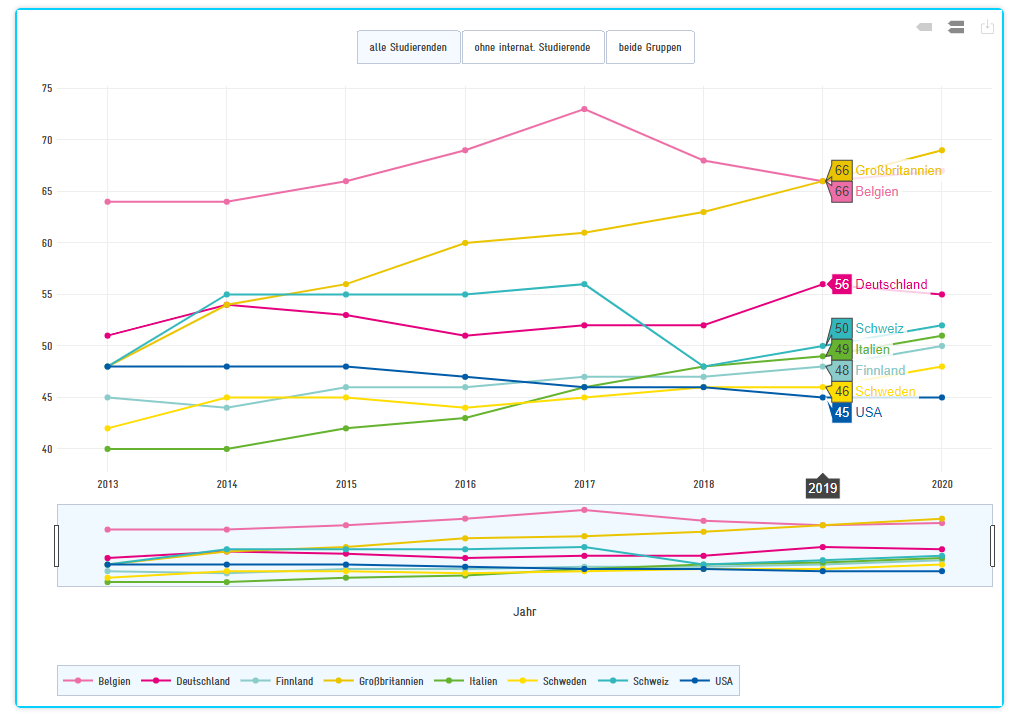
Task: Toggle Schweden legend item
Action: click(x=553, y=681)
